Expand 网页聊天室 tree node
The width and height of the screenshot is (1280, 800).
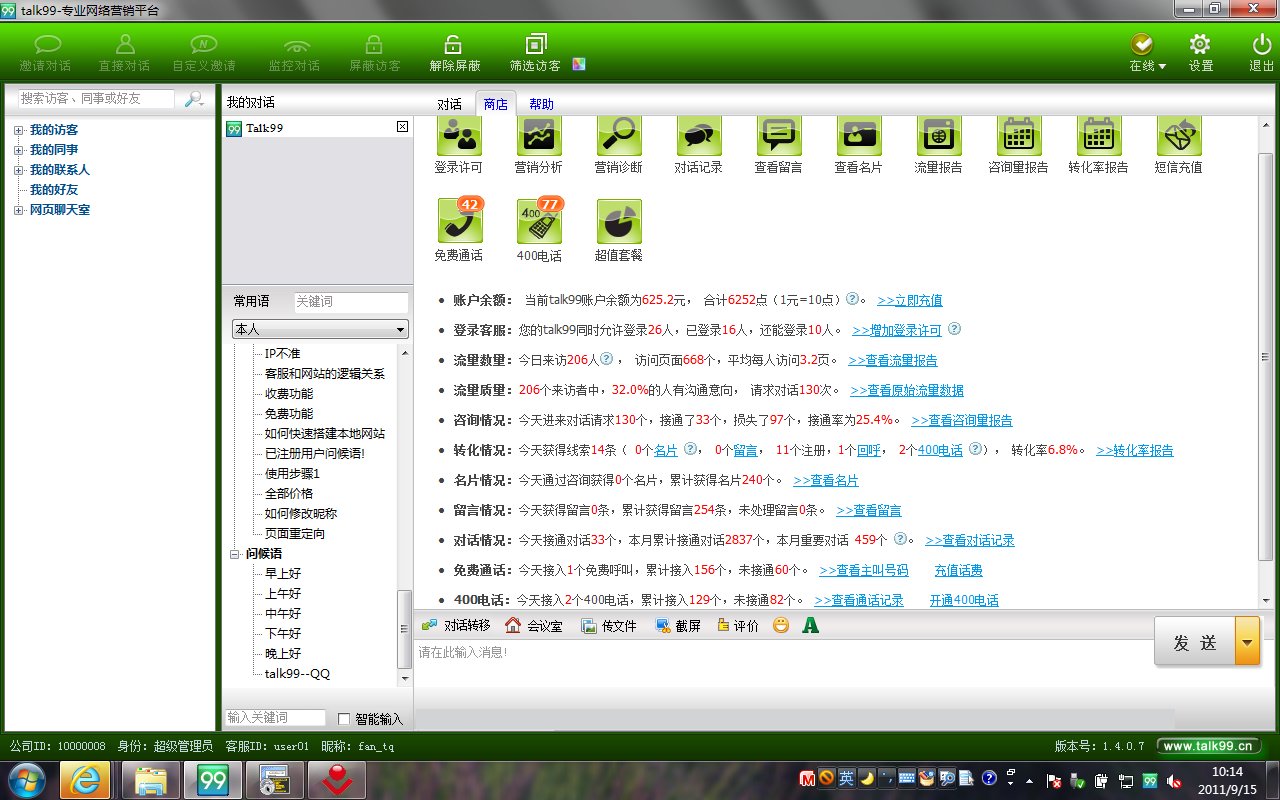pyautogui.click(x=19, y=210)
